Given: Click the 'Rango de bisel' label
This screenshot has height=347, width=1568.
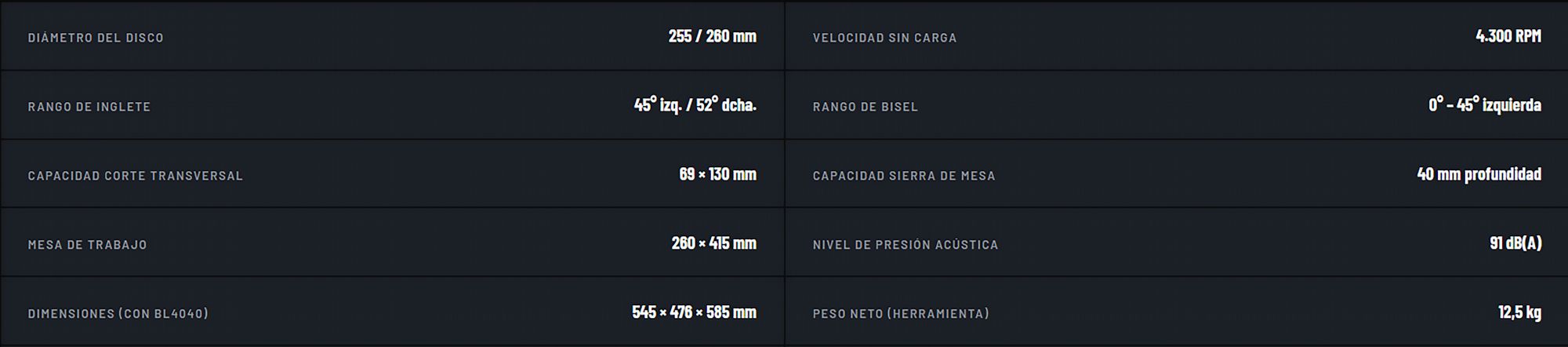Looking at the screenshot, I should pyautogui.click(x=865, y=107).
